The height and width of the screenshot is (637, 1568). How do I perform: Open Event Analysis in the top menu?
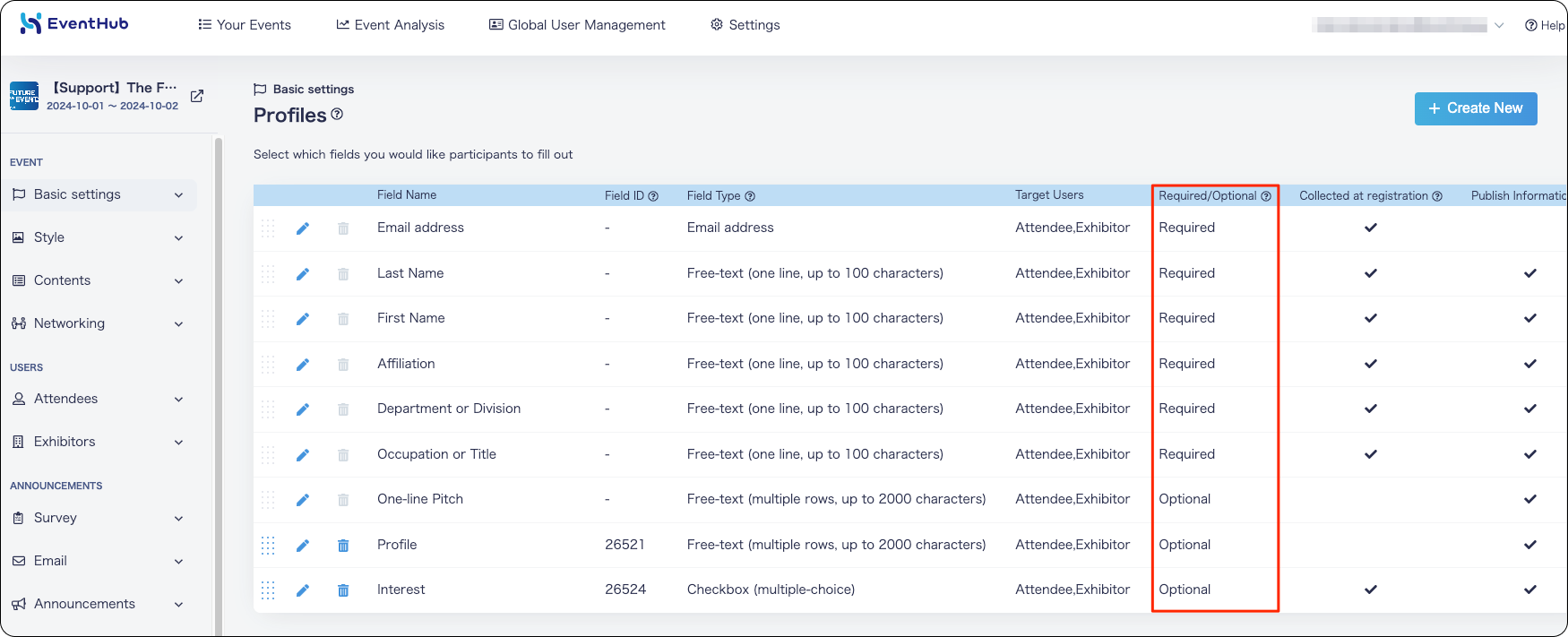[x=390, y=25]
